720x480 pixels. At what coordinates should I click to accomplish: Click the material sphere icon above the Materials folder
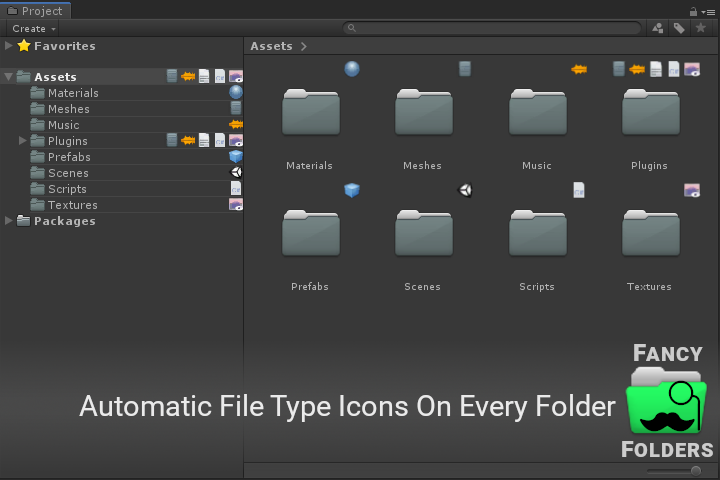tap(352, 69)
